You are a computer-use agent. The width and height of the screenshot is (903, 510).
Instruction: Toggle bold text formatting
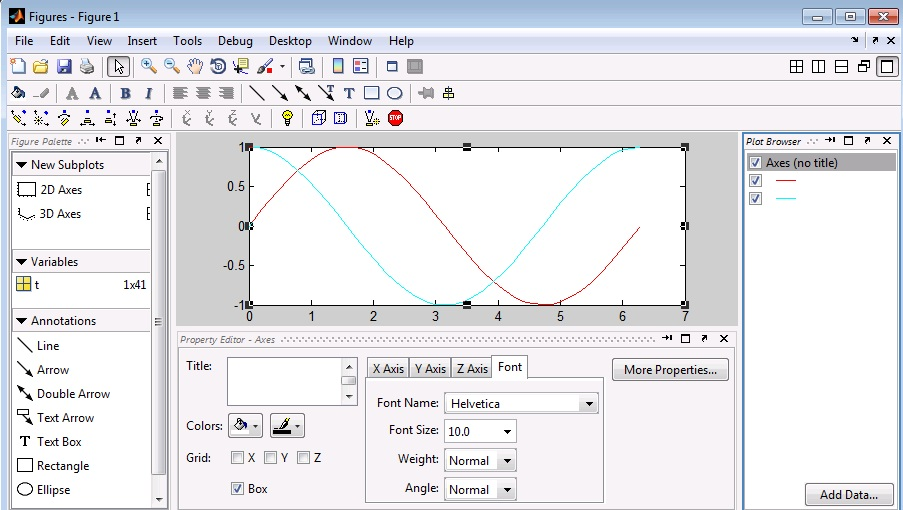125,93
